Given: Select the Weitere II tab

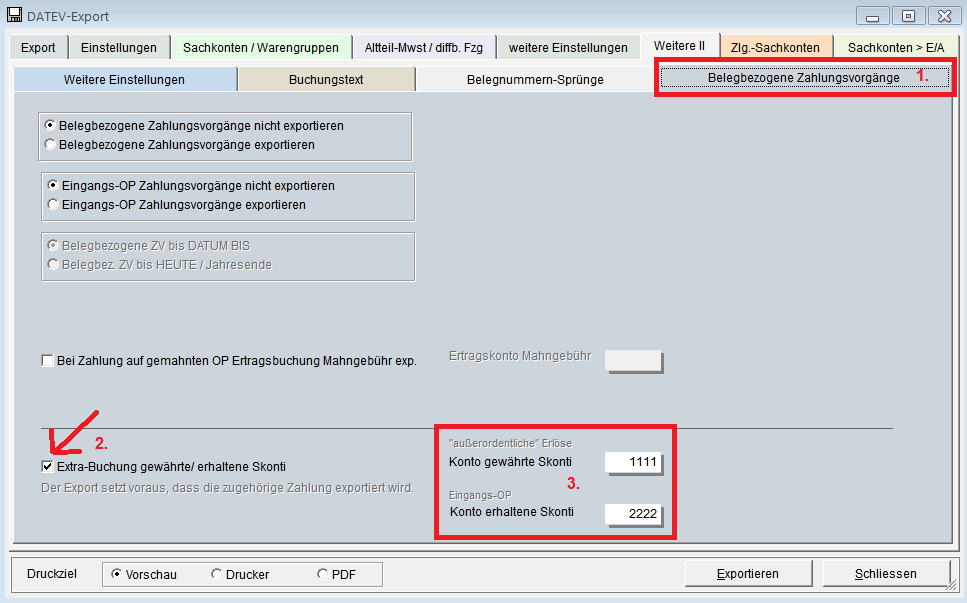Looking at the screenshot, I should coord(680,46).
